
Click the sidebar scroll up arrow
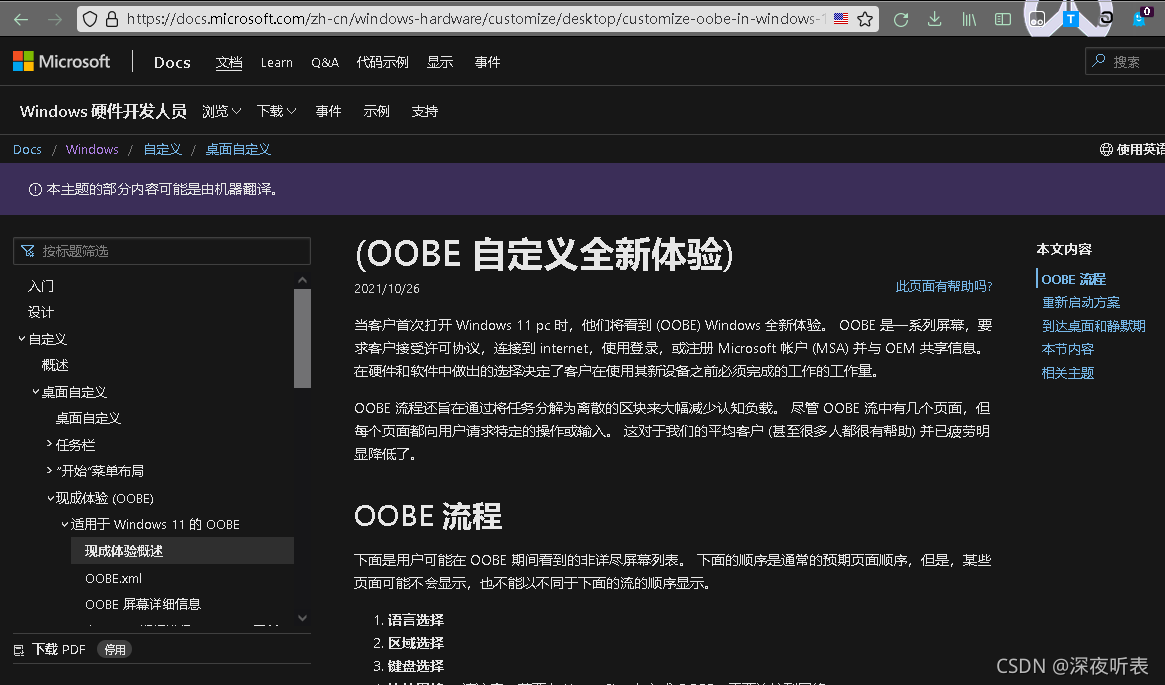tap(302, 280)
